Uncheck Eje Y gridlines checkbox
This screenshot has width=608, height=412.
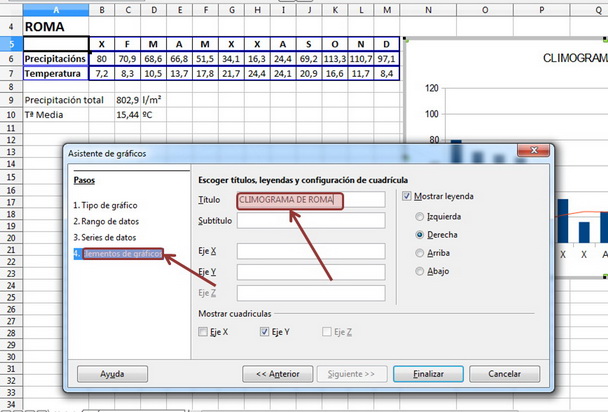tap(265, 331)
